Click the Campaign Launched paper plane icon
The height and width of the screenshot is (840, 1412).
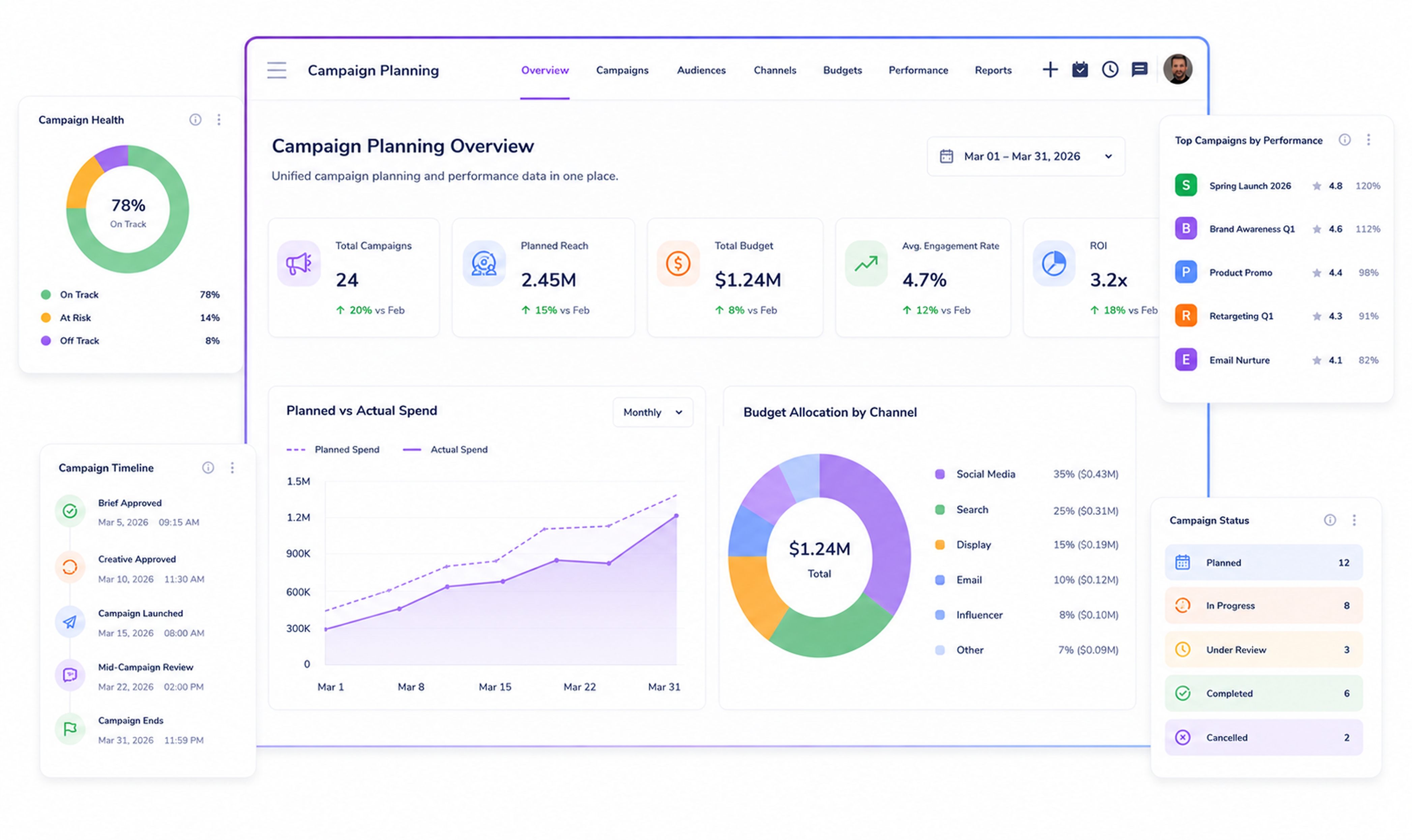70,622
